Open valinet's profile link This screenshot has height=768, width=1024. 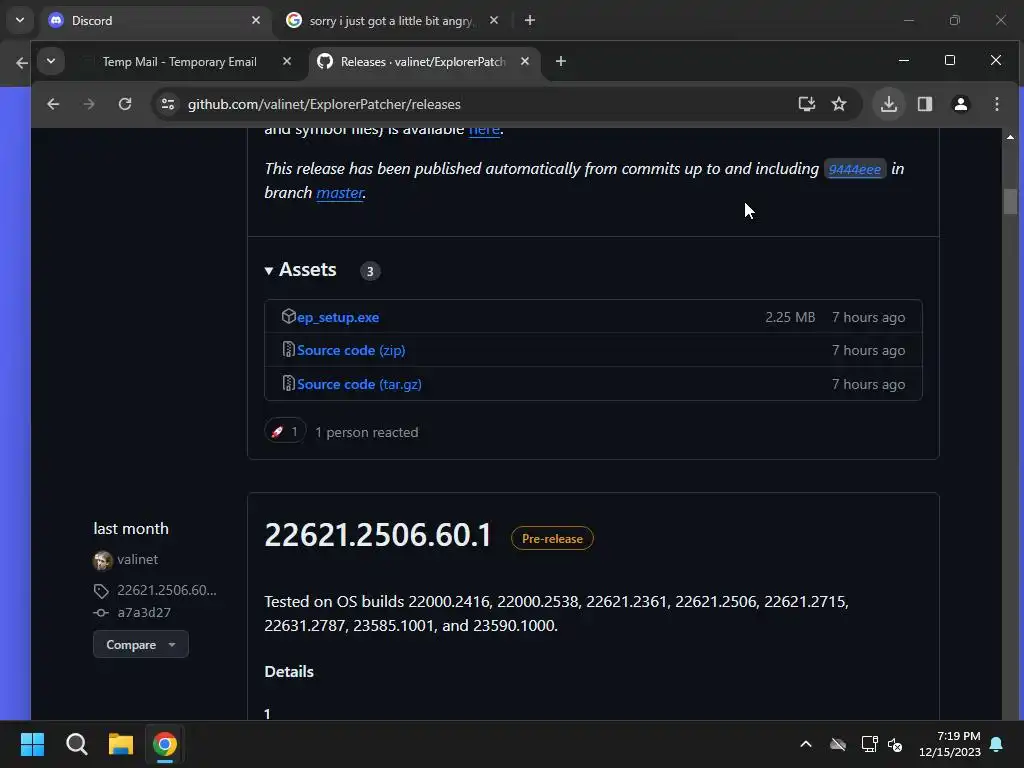pos(137,560)
